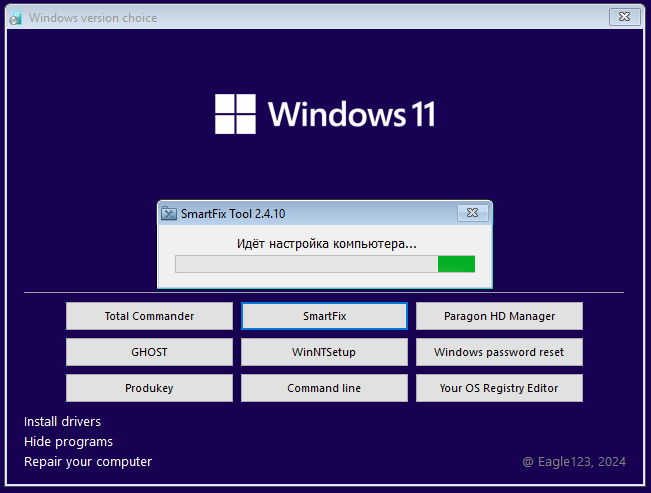Click the SmartFix Tool title bar icon
Viewport: 651px width, 493px height.
(169, 213)
